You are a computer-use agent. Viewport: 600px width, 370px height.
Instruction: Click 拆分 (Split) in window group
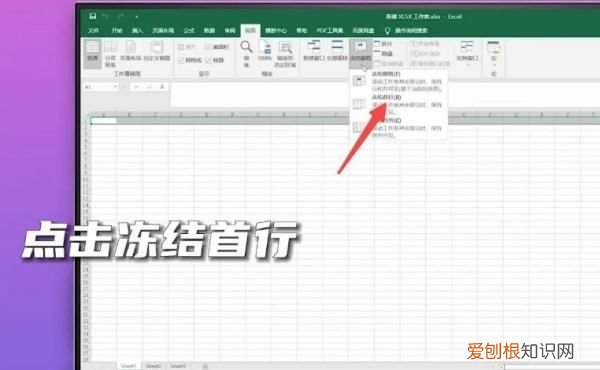383,44
